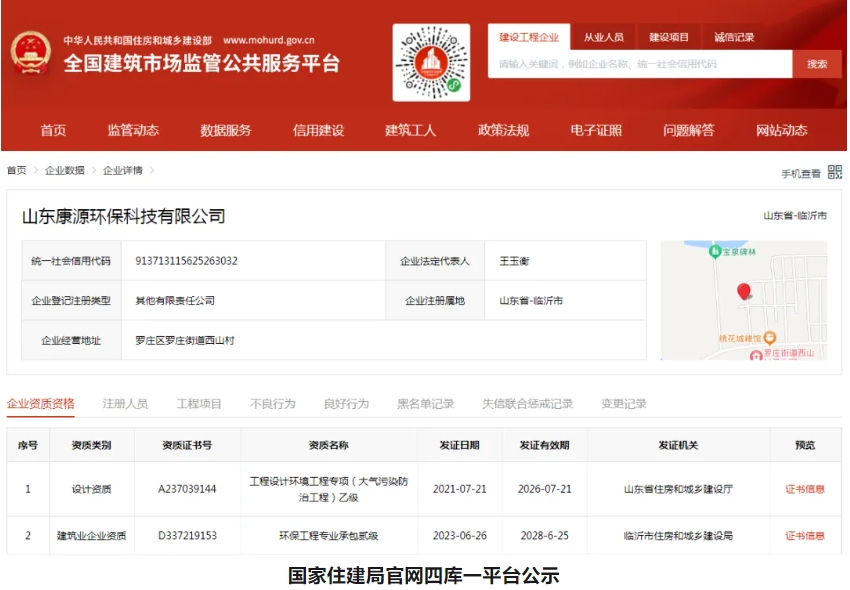Screen dimensions: 850x590
Task: Click the credit code 913713115625263032
Action: coord(186,261)
